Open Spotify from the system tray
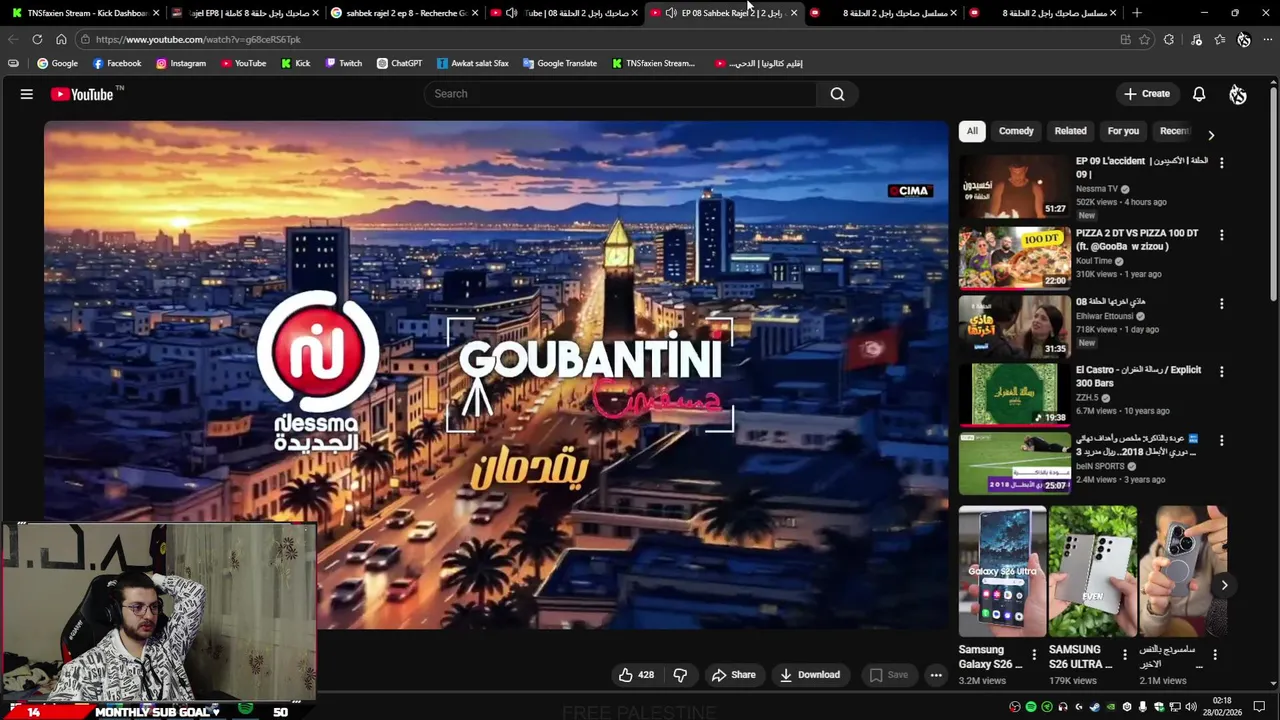The width and height of the screenshot is (1280, 720). [x=1031, y=707]
